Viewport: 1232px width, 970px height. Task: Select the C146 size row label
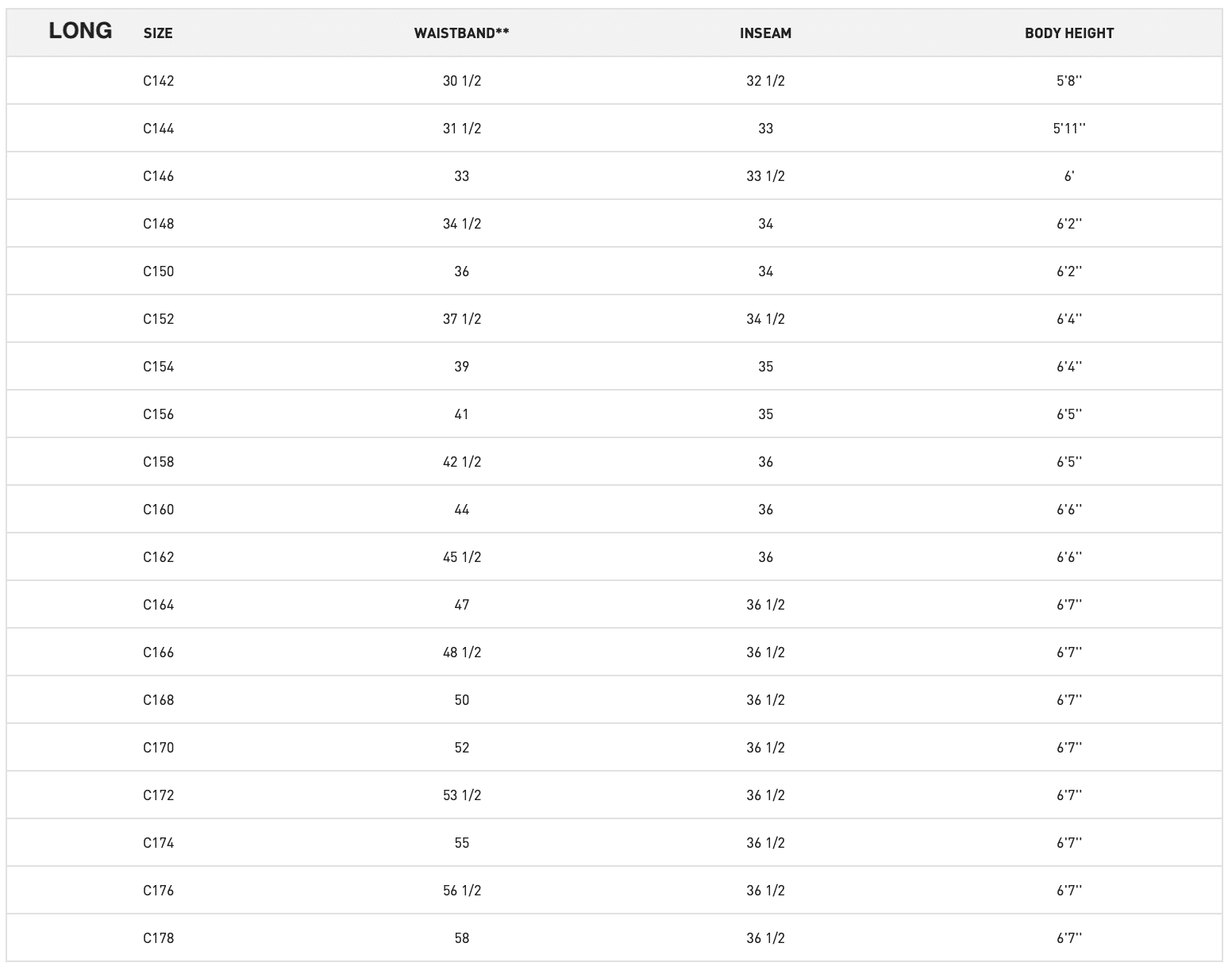coord(158,176)
